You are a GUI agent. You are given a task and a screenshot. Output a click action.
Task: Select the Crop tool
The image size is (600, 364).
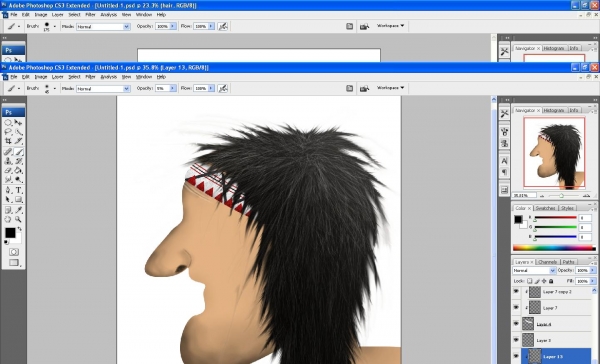(8, 142)
